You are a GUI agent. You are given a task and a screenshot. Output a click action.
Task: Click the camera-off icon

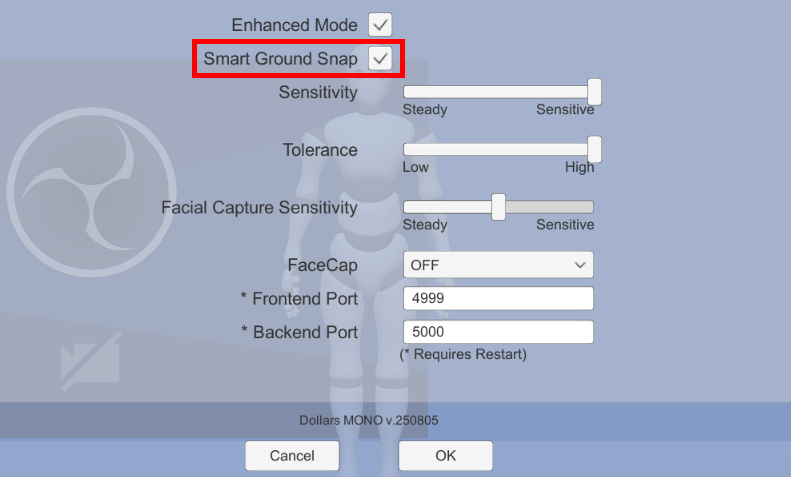tap(91, 360)
